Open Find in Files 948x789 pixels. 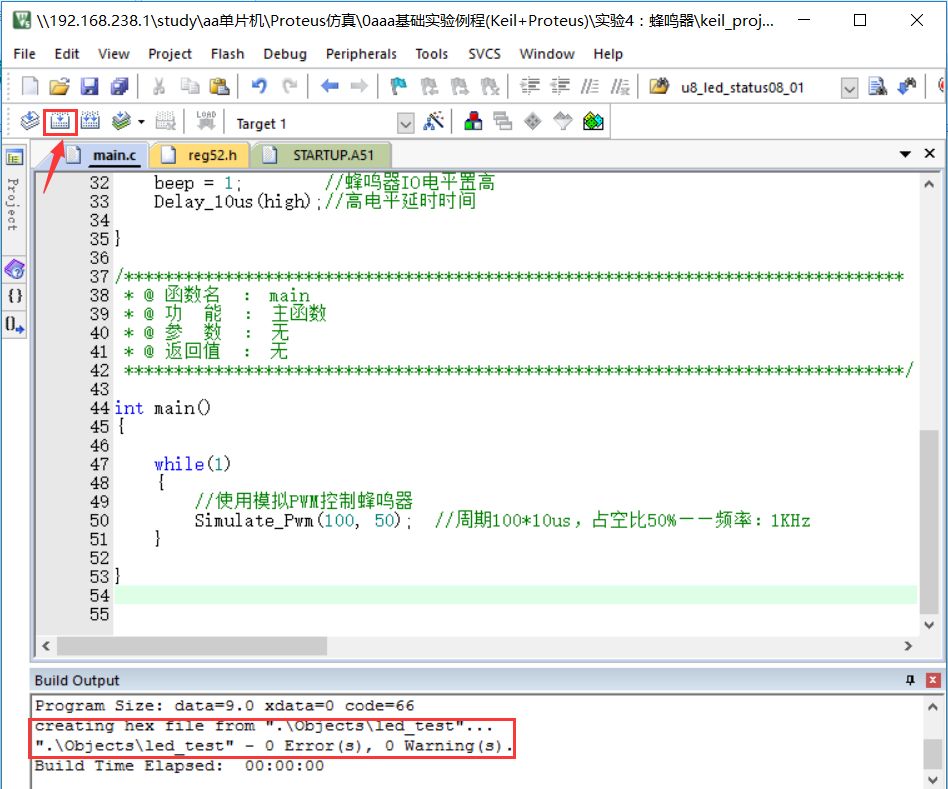click(x=659, y=86)
